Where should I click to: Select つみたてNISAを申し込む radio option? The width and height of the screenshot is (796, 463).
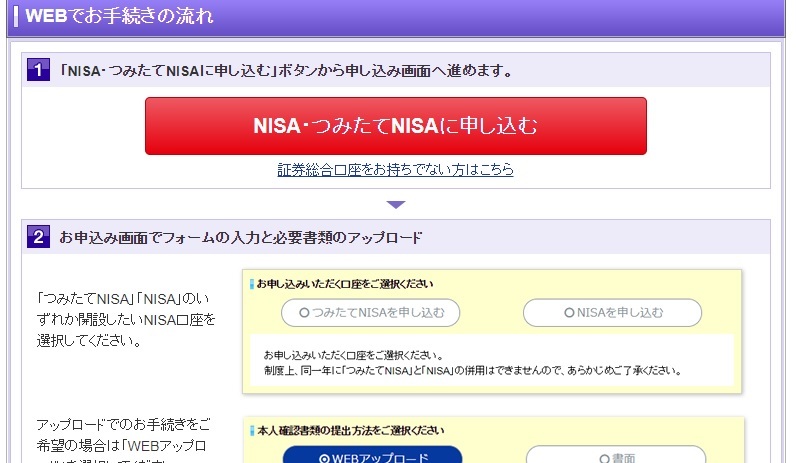(x=371, y=313)
